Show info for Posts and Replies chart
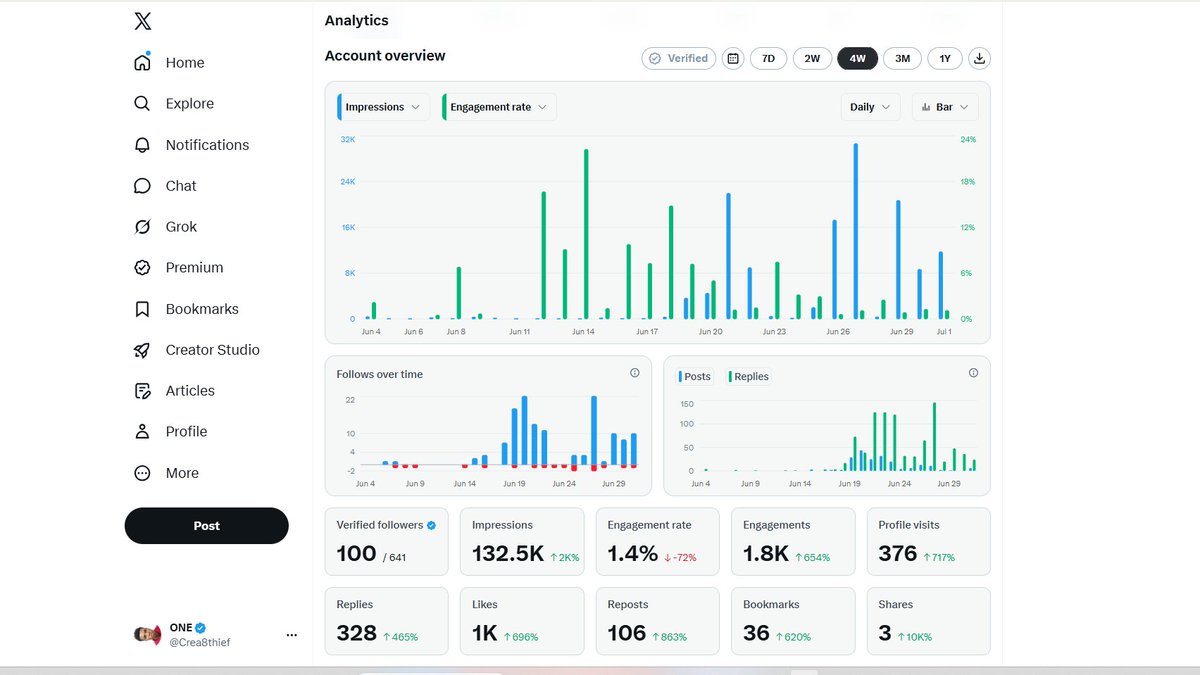The width and height of the screenshot is (1200, 675). pyautogui.click(x=974, y=373)
